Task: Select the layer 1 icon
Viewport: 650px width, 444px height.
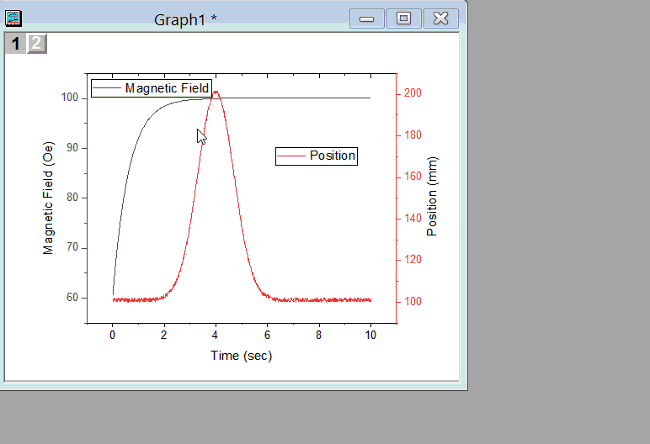Action: click(x=15, y=43)
